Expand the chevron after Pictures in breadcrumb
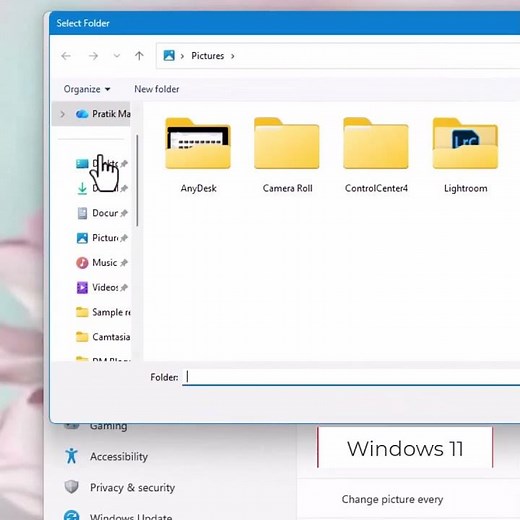Image resolution: width=520 pixels, height=520 pixels. click(x=233, y=56)
